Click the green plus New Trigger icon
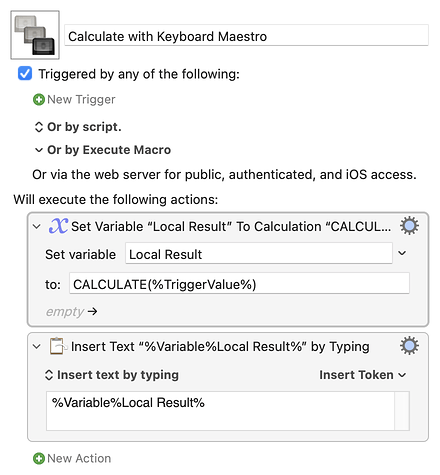The height and width of the screenshot is (475, 440). [x=39, y=99]
